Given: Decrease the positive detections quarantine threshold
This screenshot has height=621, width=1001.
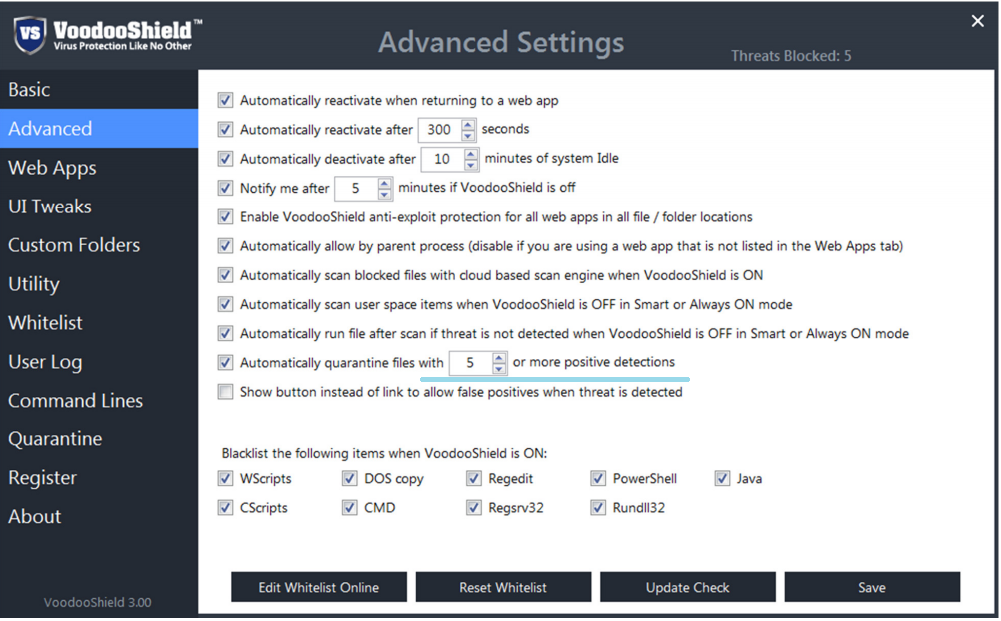Looking at the screenshot, I should (499, 369).
